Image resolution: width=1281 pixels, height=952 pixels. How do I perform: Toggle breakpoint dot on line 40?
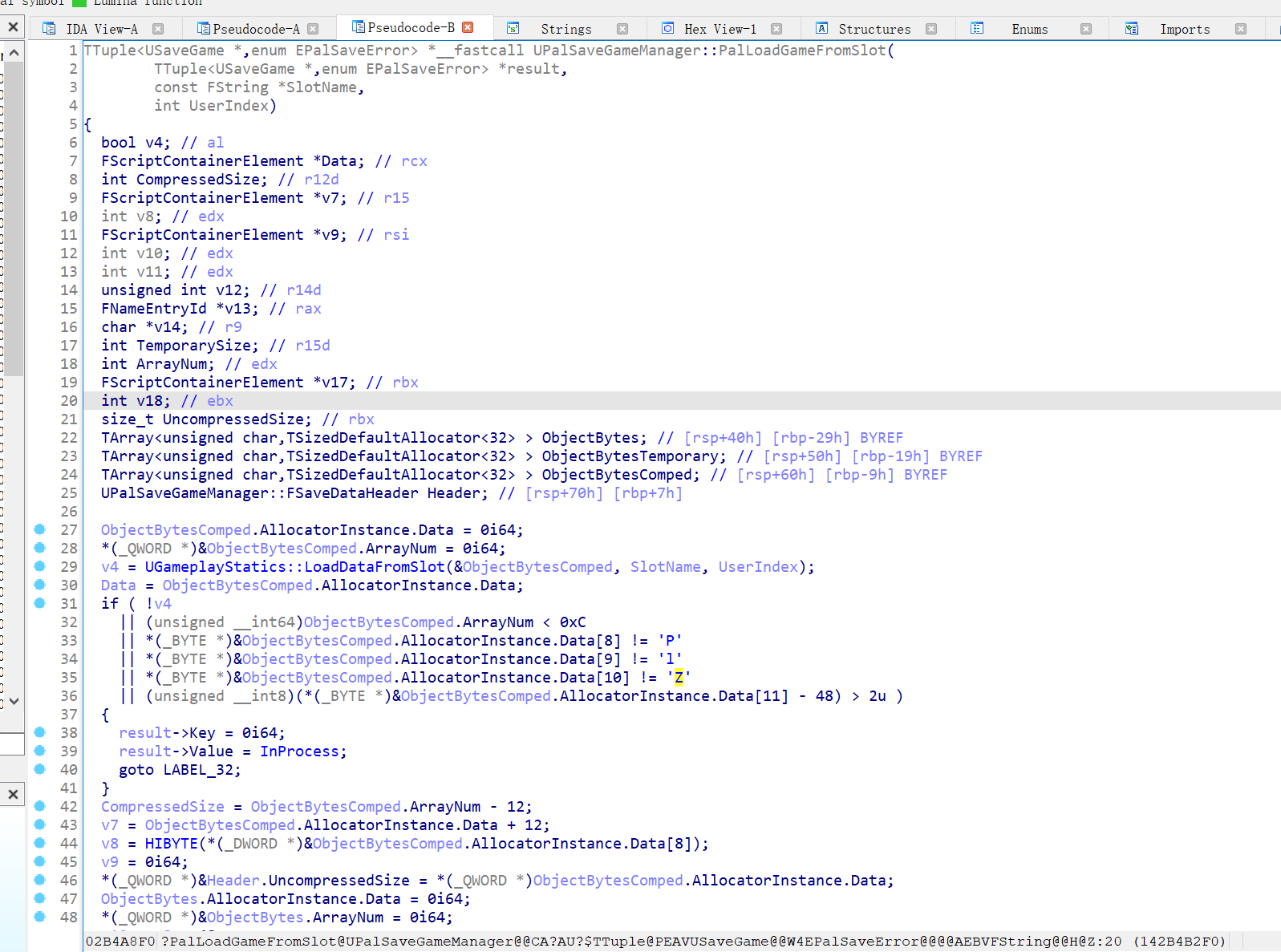40,769
